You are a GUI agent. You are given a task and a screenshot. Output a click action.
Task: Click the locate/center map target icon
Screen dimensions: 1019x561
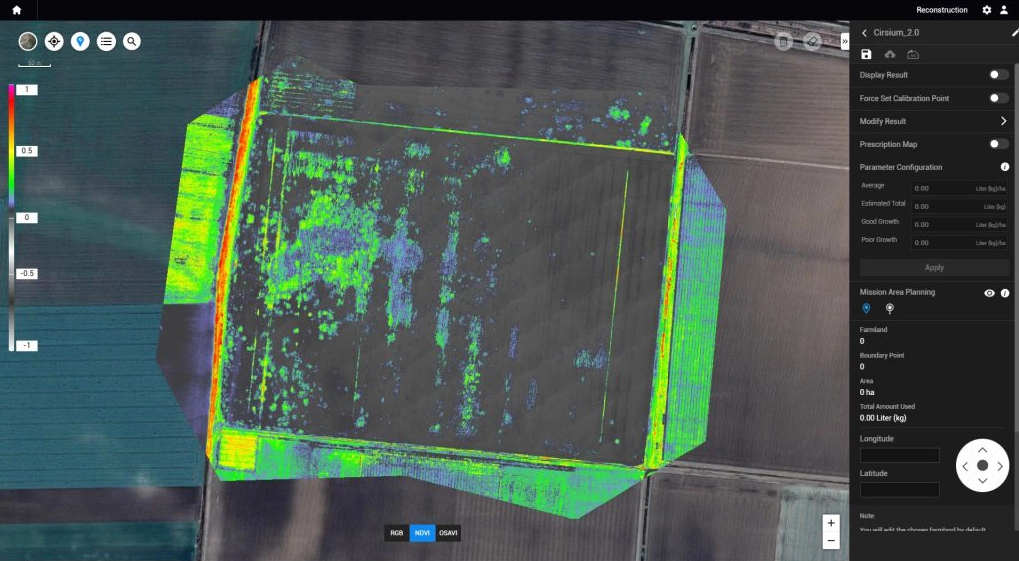click(54, 41)
